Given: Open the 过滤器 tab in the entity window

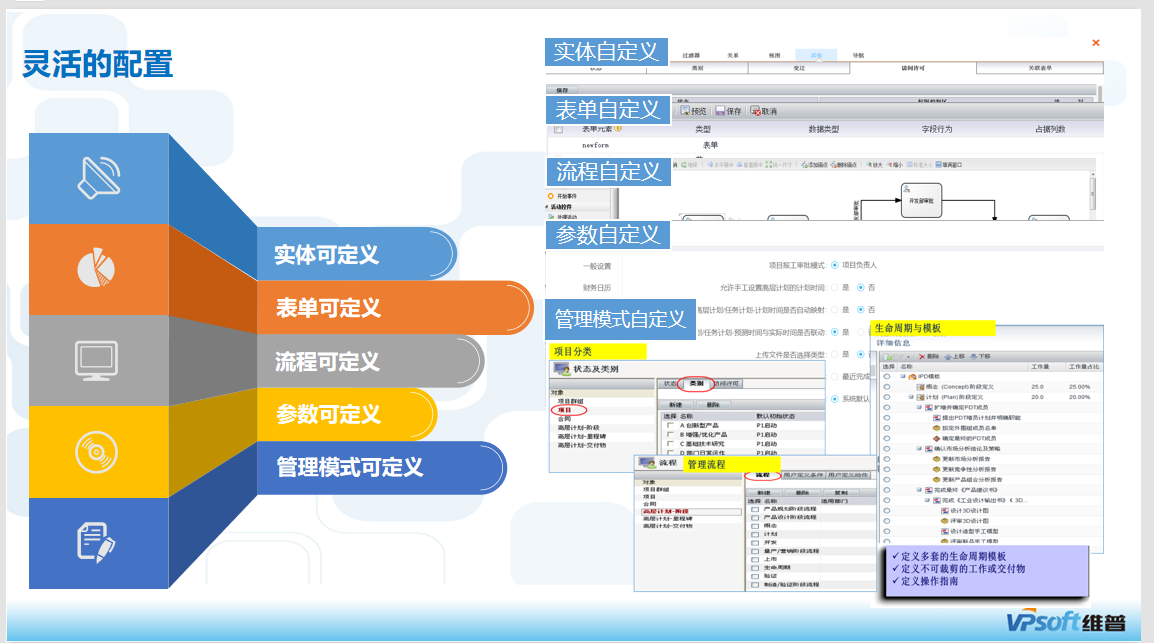Looking at the screenshot, I should click(690, 55).
